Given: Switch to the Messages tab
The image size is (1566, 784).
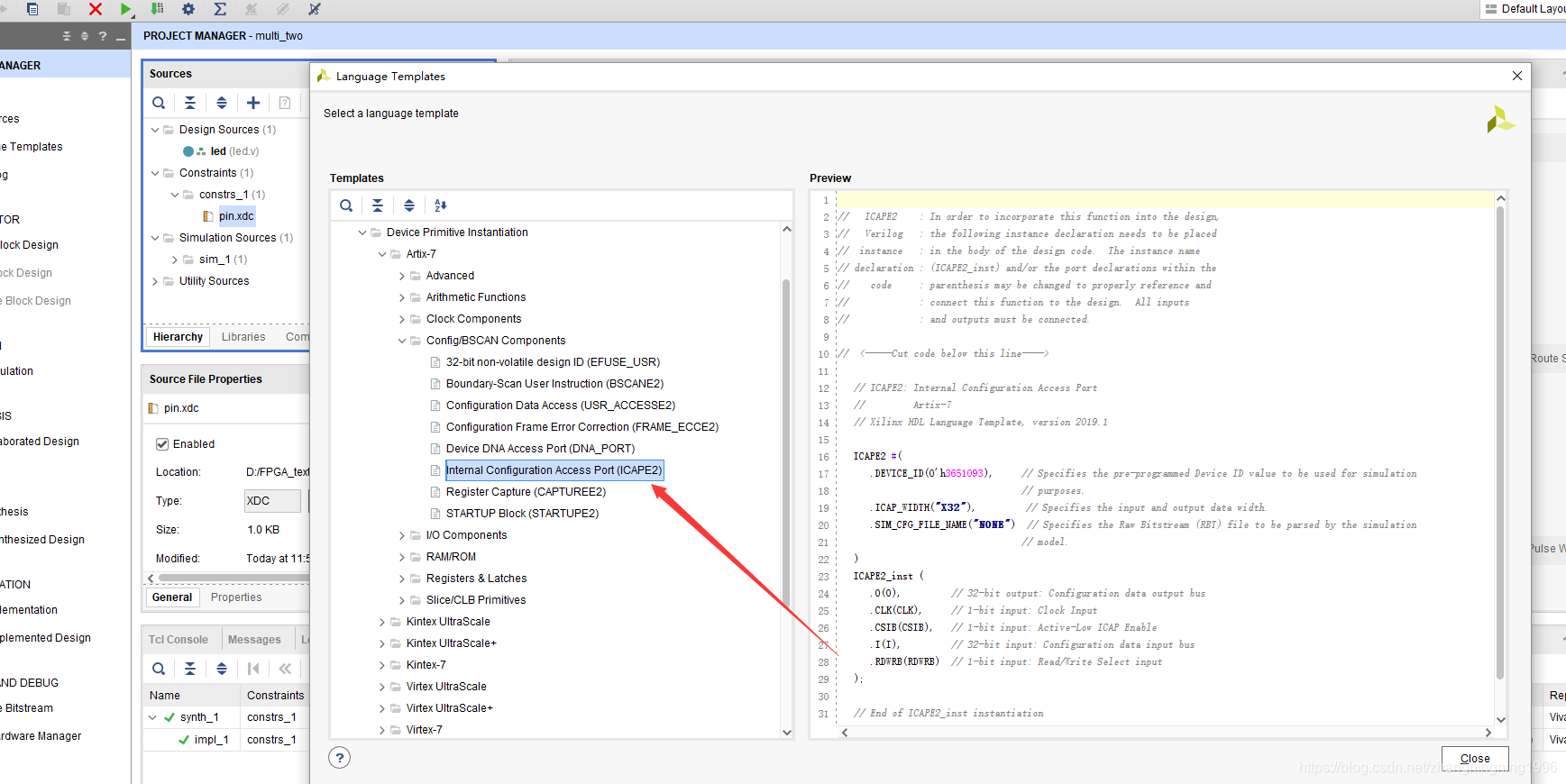Looking at the screenshot, I should click(x=254, y=640).
